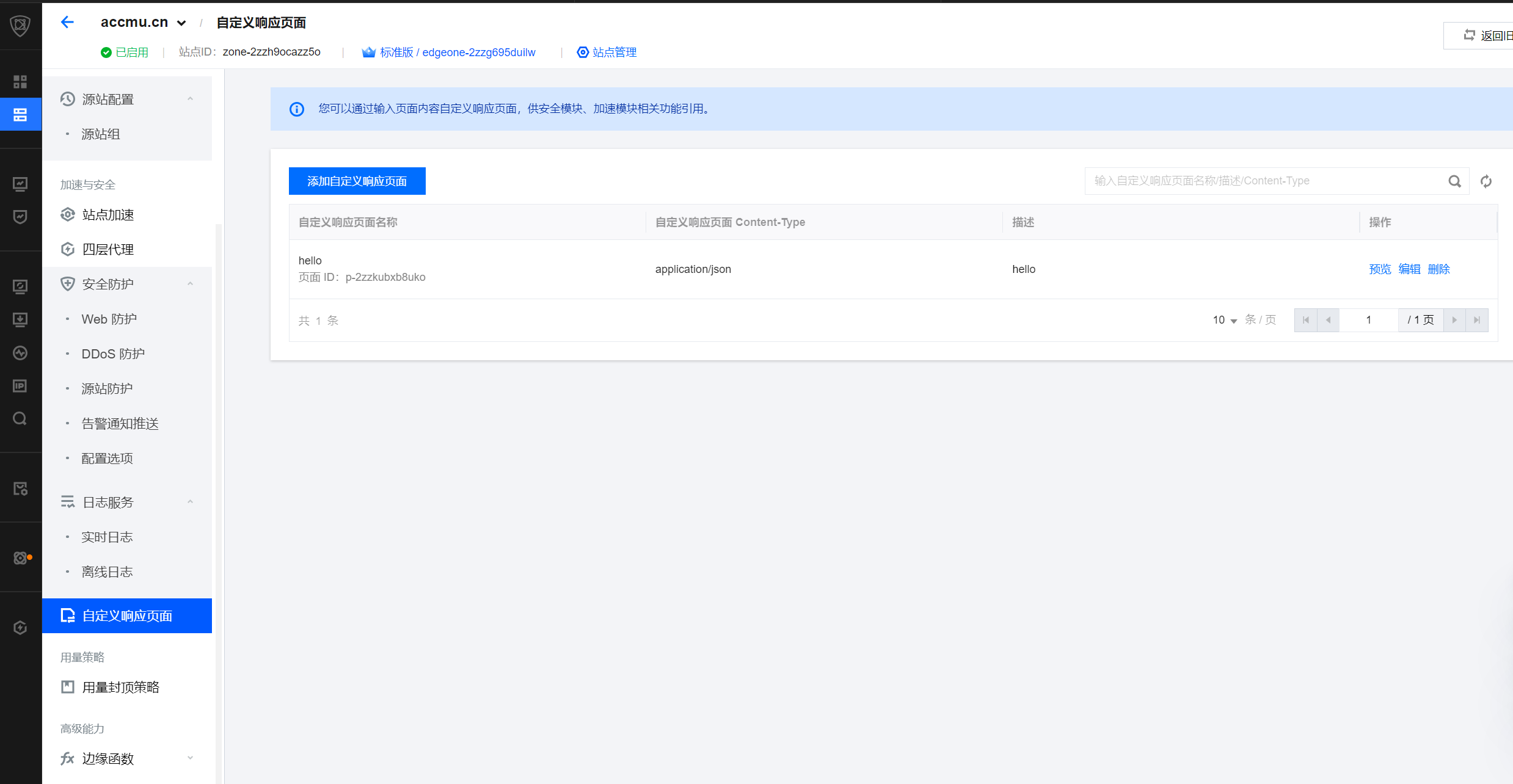Click 预览 for the hello page
1513x784 pixels.
pos(1380,269)
